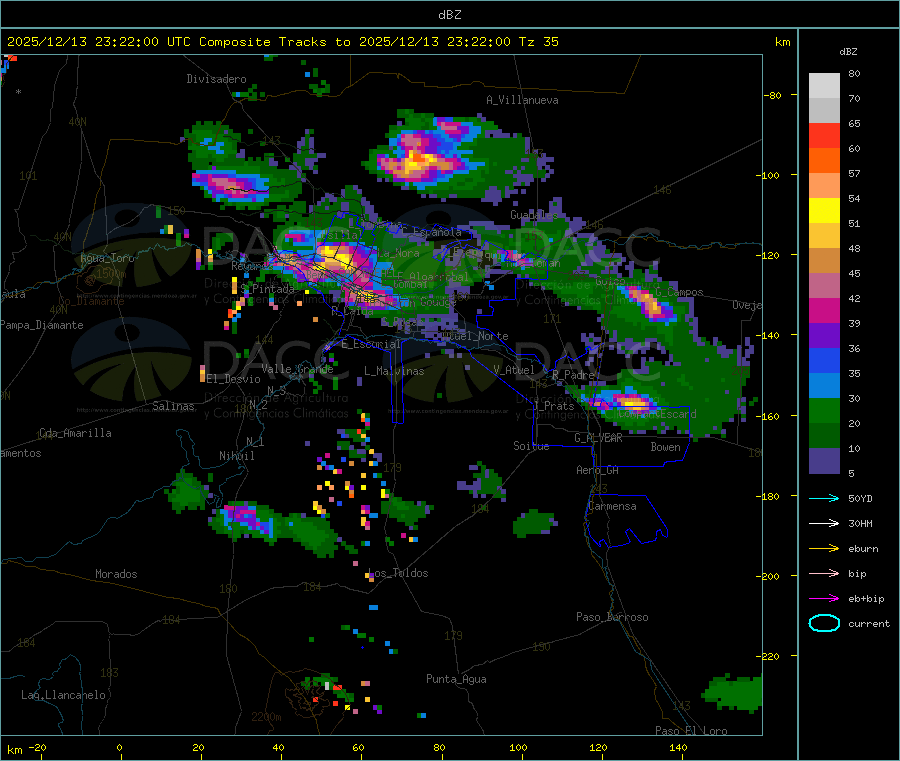Click the 'R_Padre' map label

[x=573, y=375]
